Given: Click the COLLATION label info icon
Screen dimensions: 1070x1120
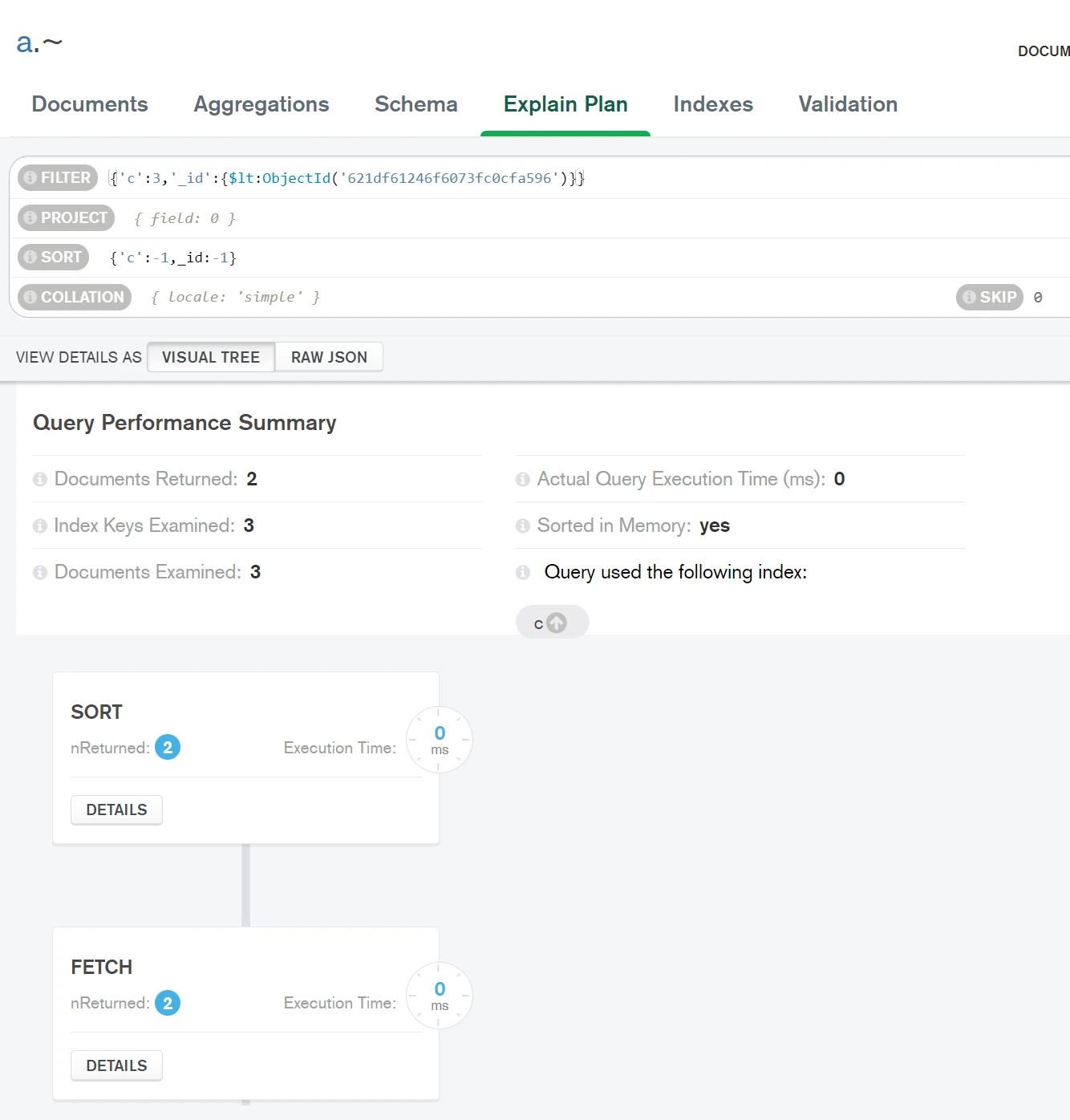Looking at the screenshot, I should tap(30, 298).
